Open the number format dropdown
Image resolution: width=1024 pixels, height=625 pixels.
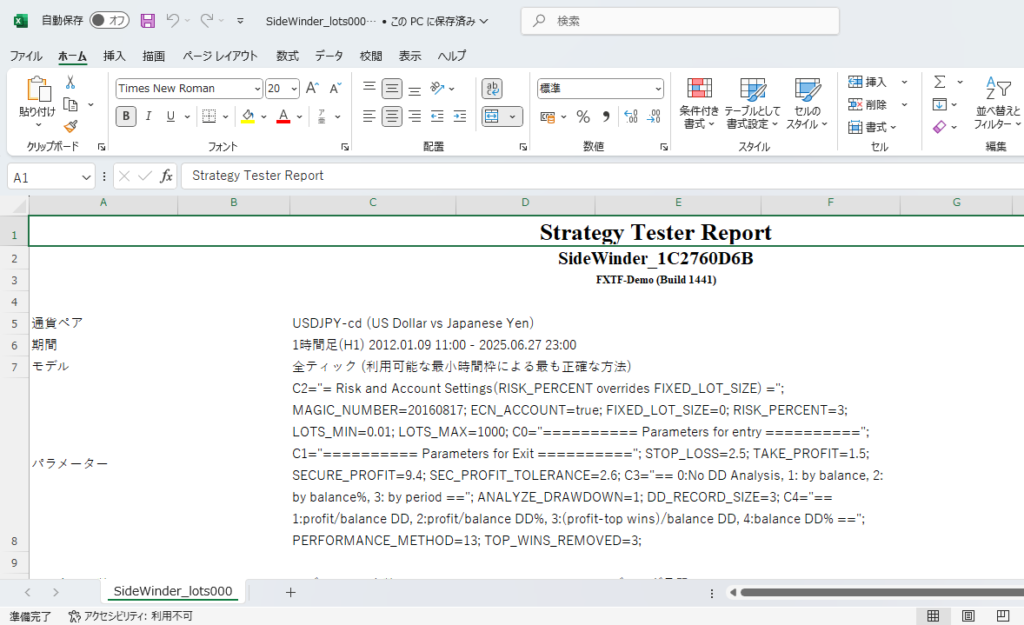[658, 89]
